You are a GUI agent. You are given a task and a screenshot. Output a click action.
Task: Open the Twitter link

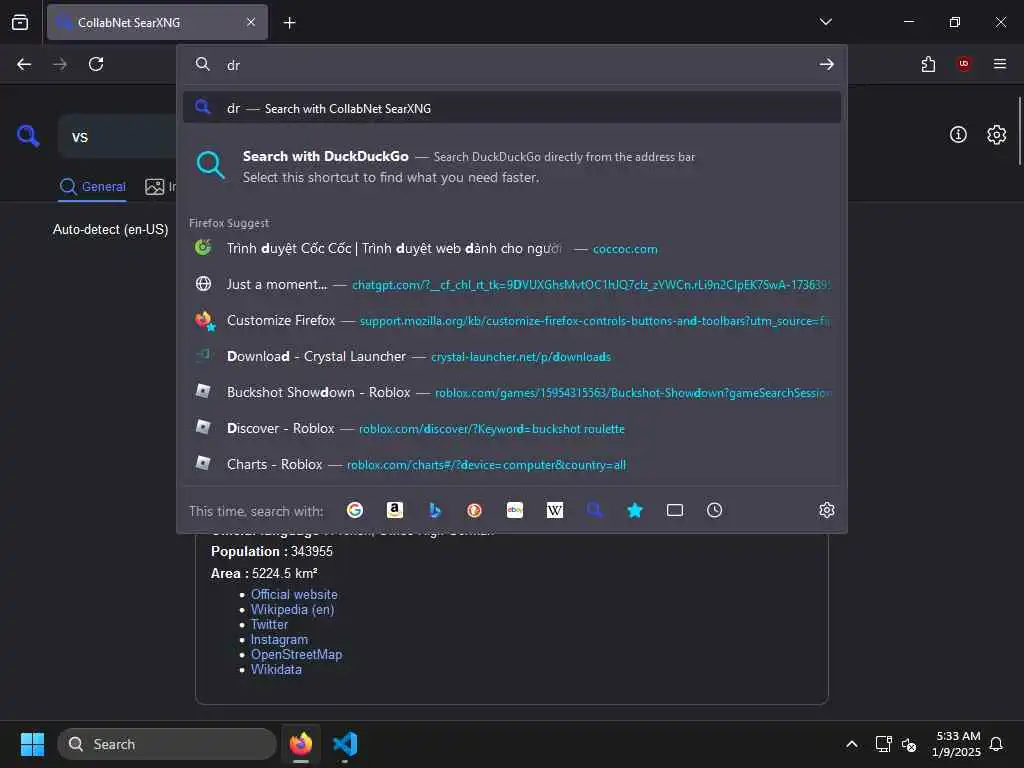[269, 624]
